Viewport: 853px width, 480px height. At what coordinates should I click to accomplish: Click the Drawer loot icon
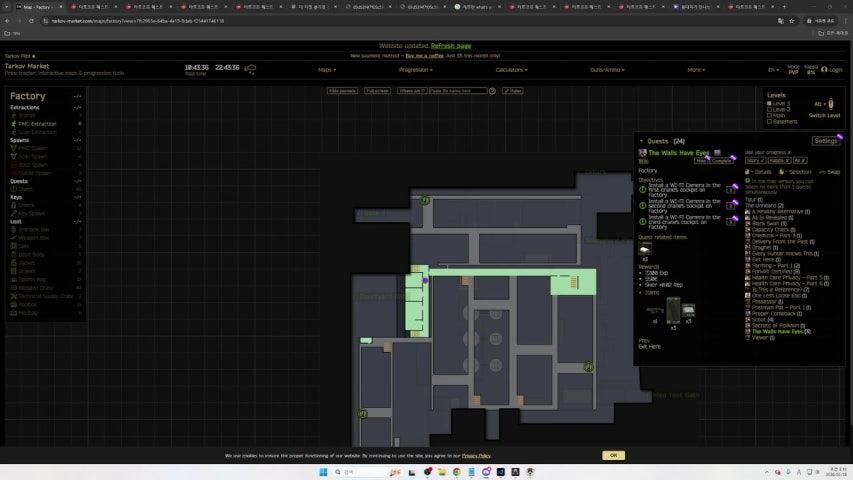pyautogui.click(x=14, y=271)
